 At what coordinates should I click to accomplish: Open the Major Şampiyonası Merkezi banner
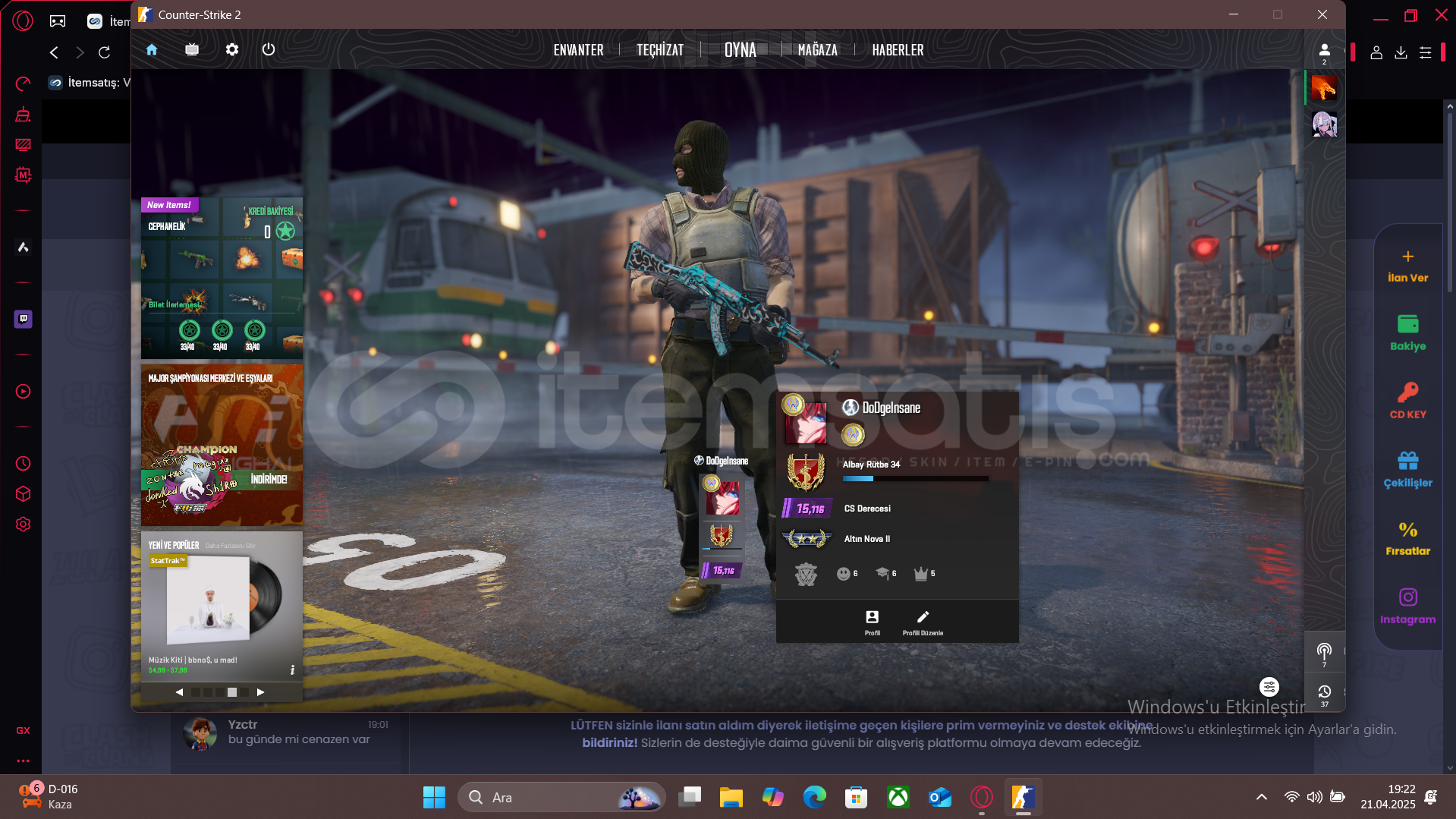click(222, 445)
